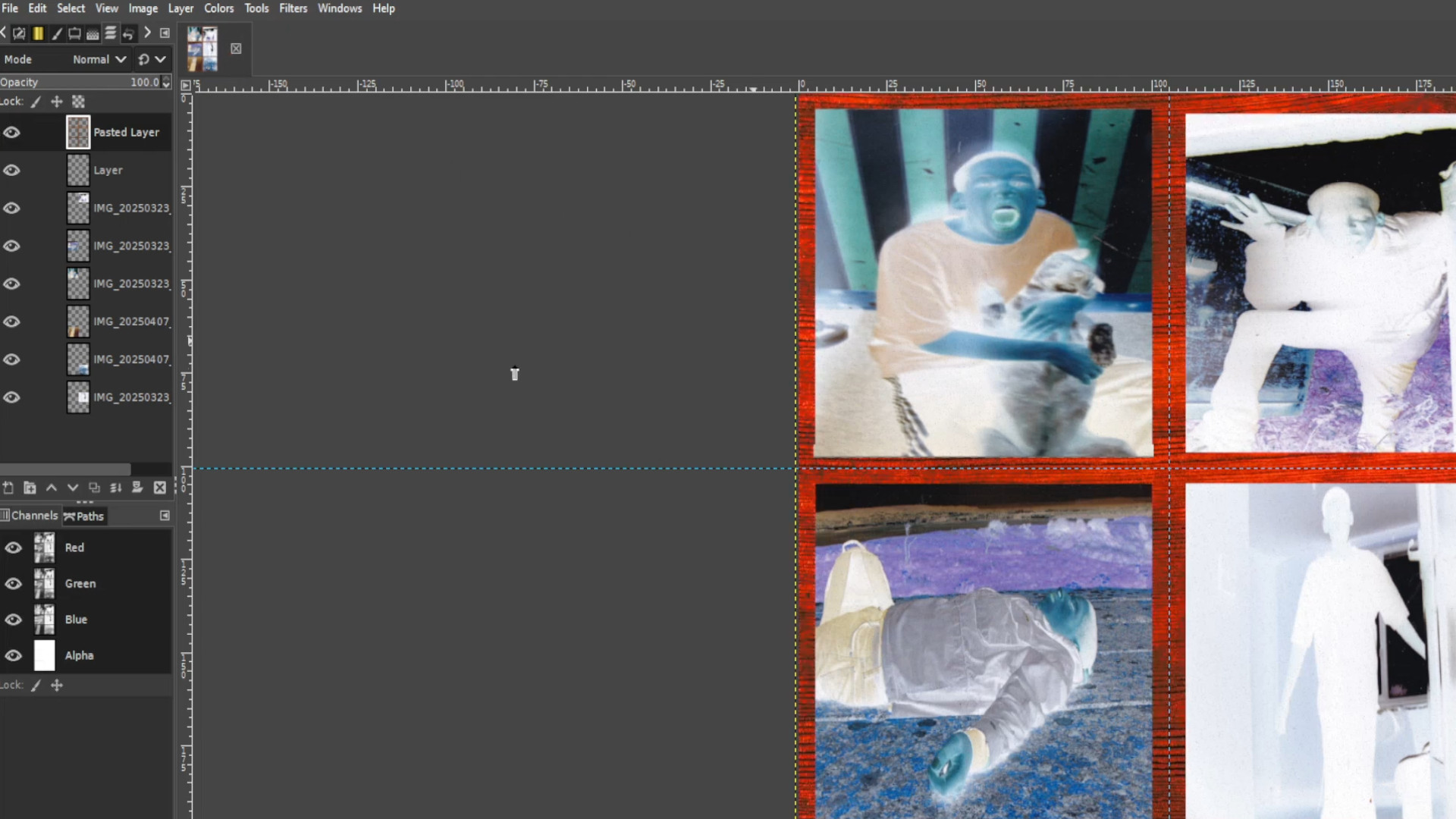Click the Pasted Layer thumbnail
Image resolution: width=1456 pixels, height=819 pixels.
(78, 132)
